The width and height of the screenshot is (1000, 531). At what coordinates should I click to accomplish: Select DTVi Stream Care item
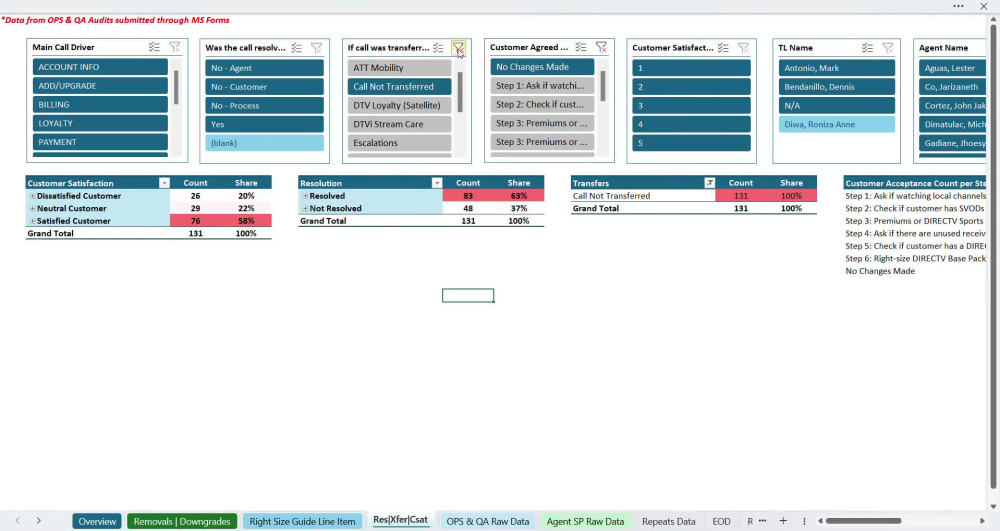[399, 124]
